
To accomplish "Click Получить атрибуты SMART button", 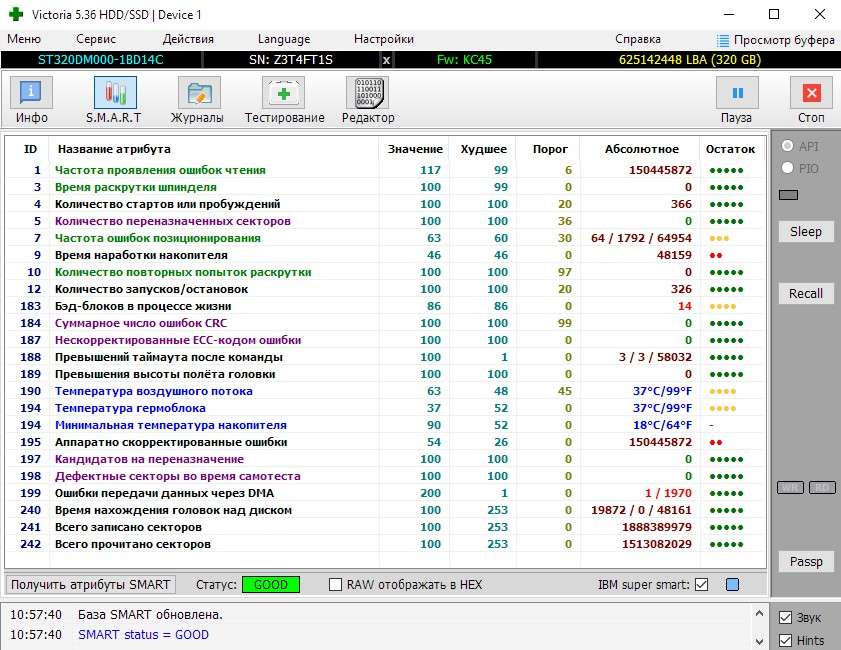I will click(91, 584).
